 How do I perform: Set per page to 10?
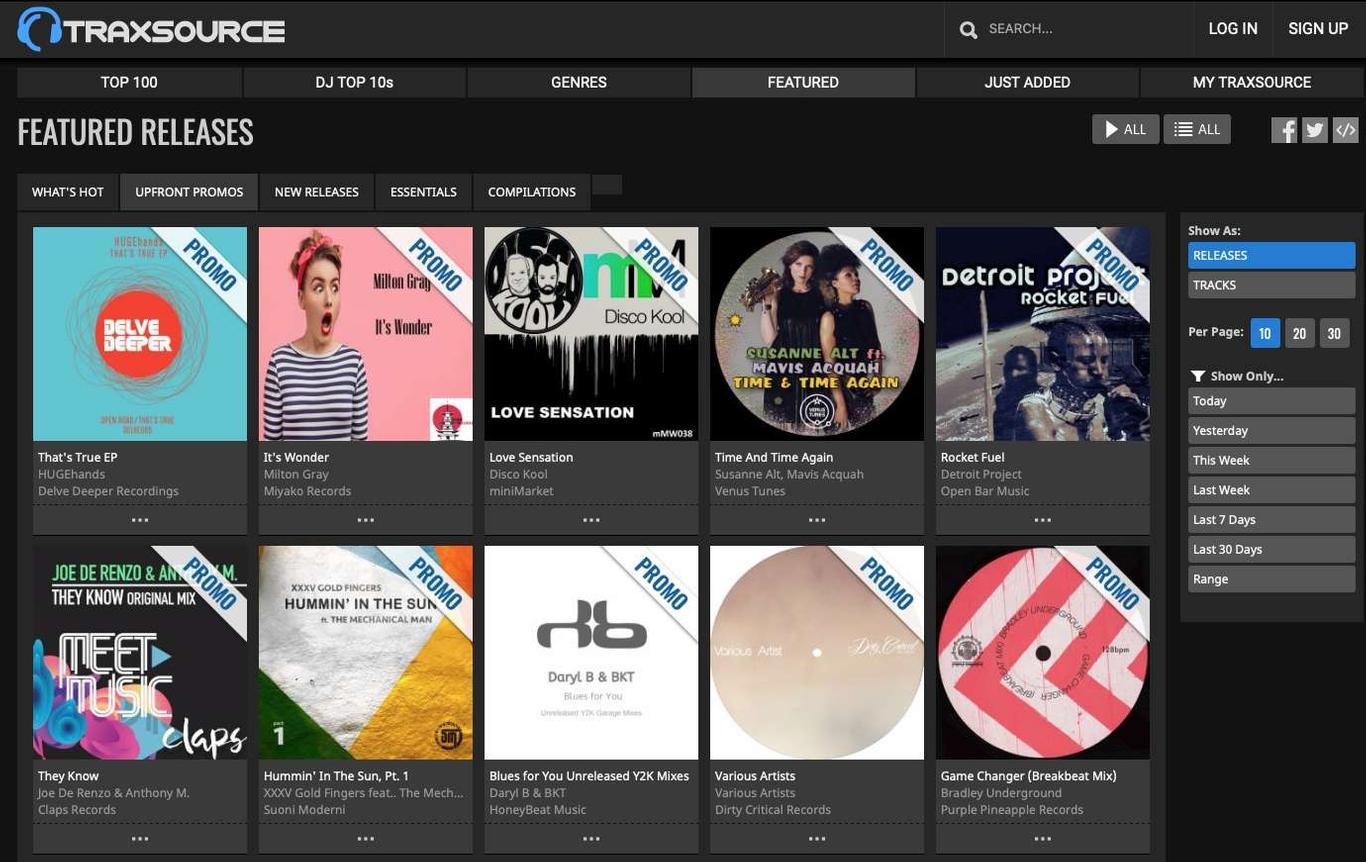pyautogui.click(x=1264, y=333)
